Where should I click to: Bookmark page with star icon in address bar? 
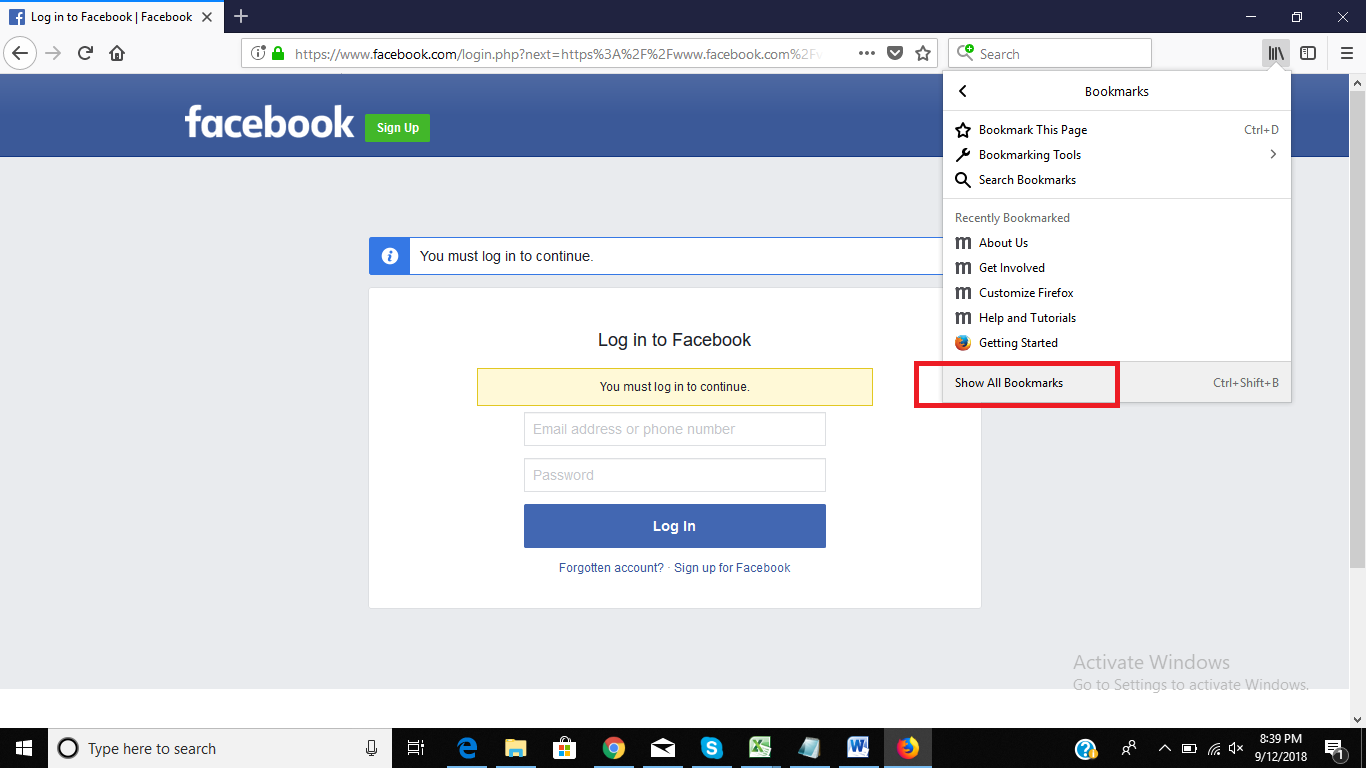click(x=923, y=53)
